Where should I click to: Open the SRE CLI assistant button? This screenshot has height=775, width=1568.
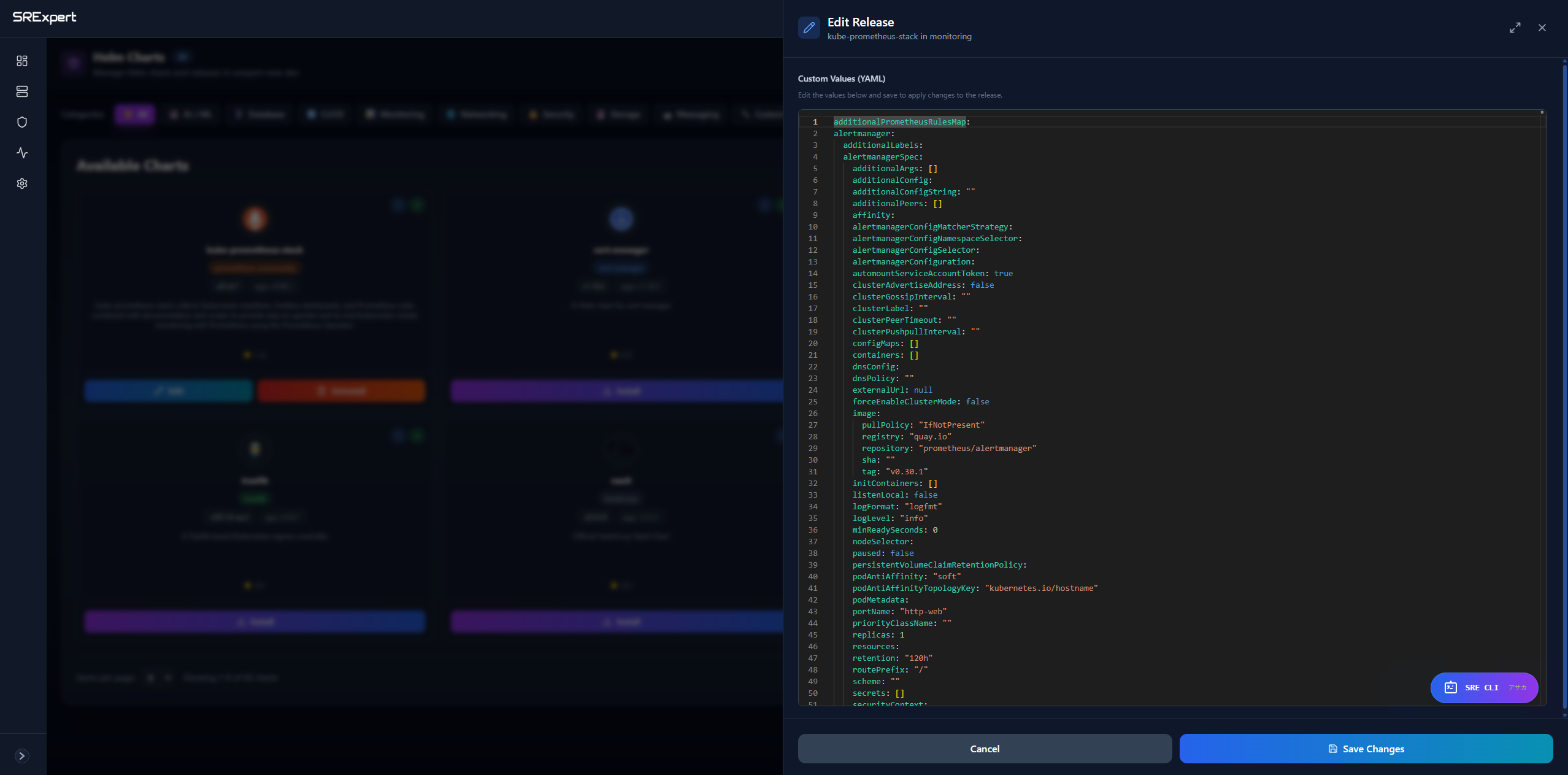[x=1483, y=688]
